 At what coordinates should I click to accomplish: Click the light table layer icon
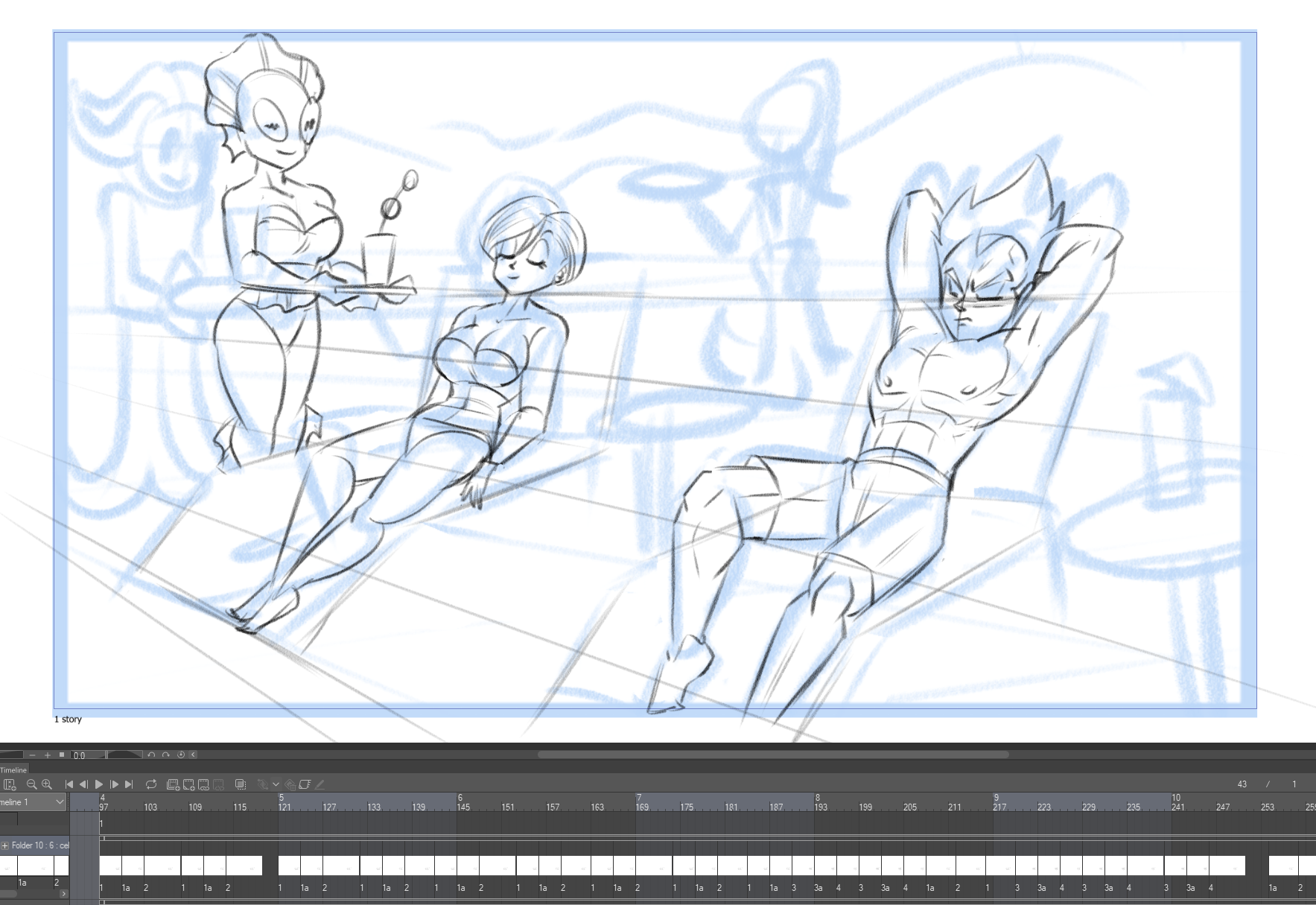tap(305, 784)
